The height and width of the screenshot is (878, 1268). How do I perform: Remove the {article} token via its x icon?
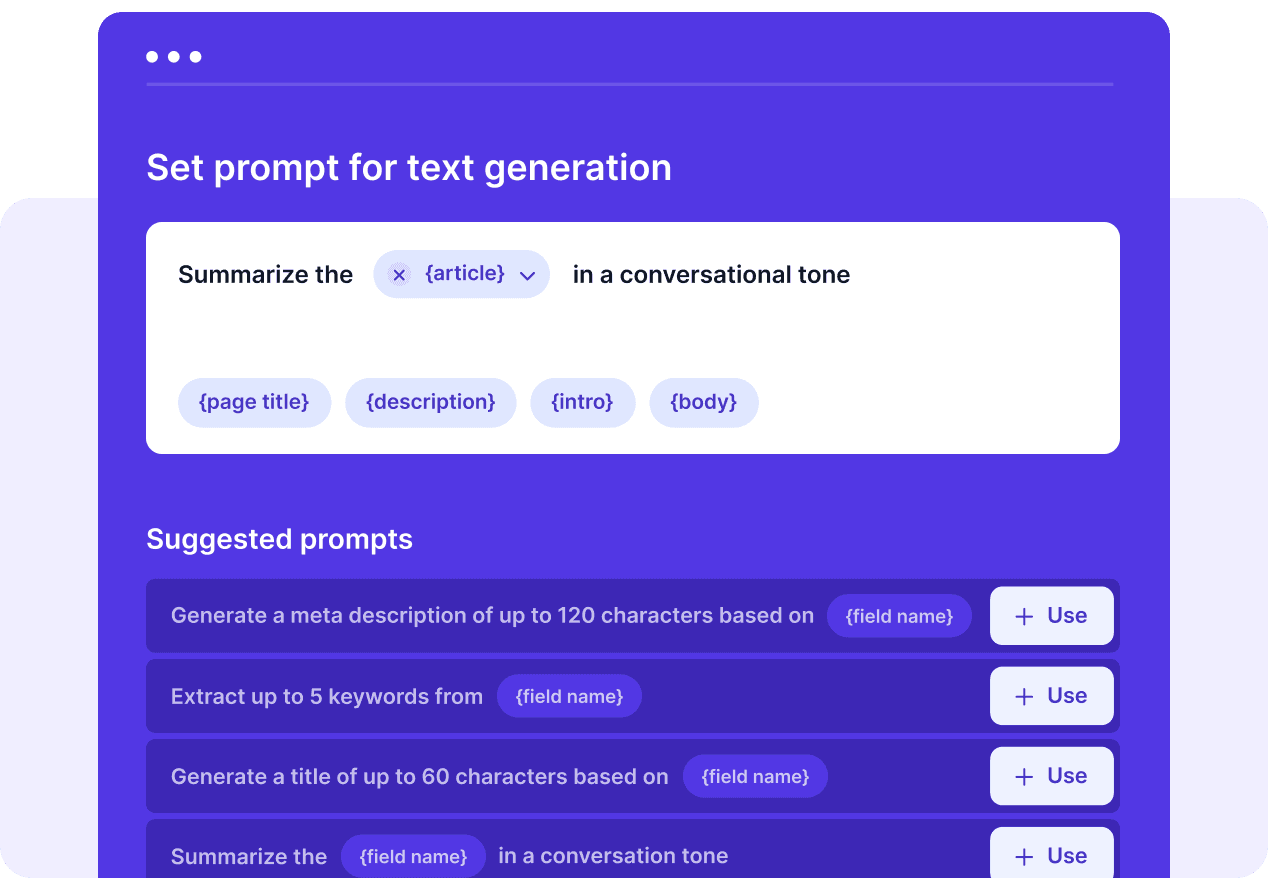click(398, 274)
